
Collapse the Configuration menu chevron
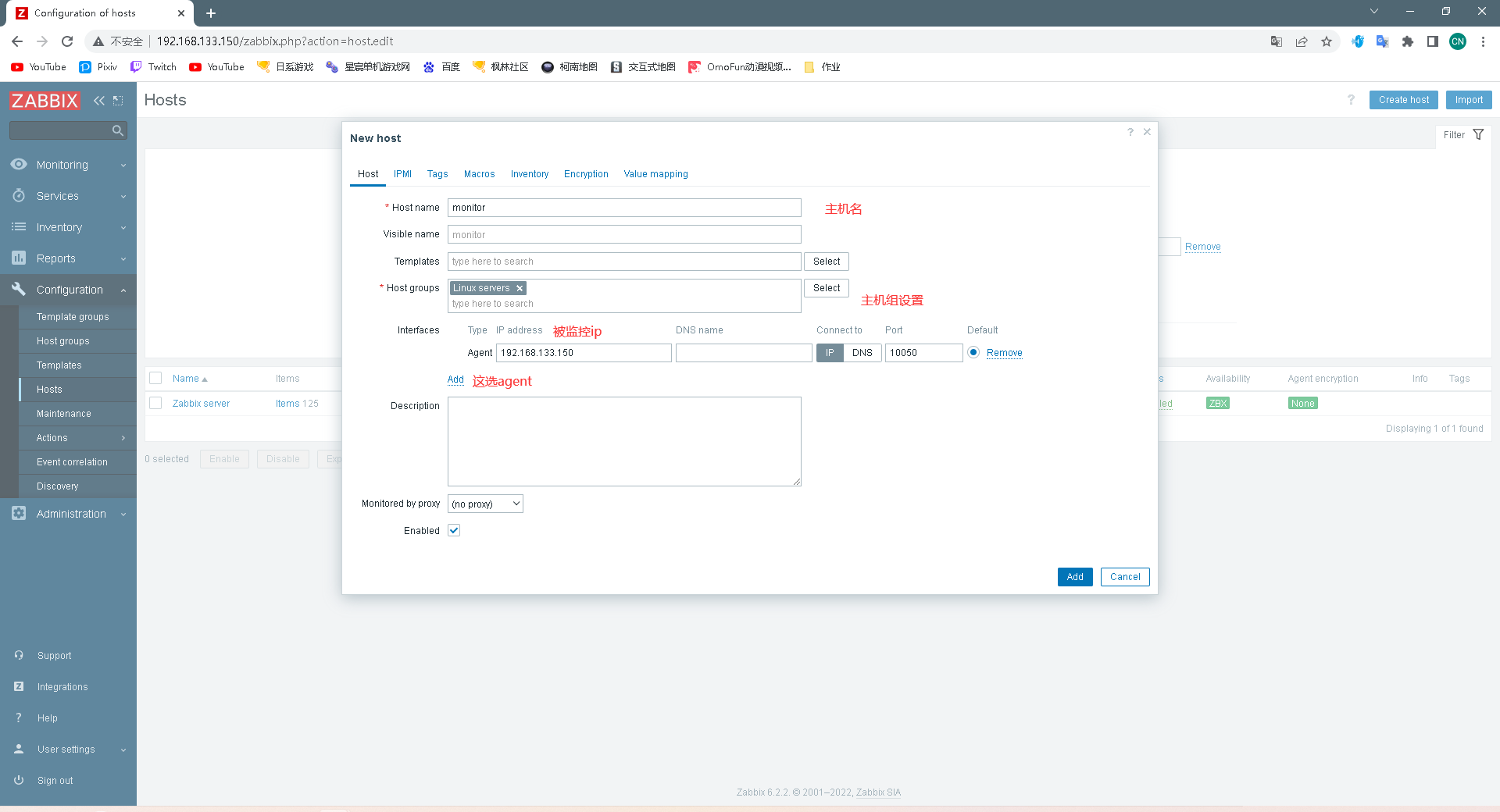pos(123,290)
